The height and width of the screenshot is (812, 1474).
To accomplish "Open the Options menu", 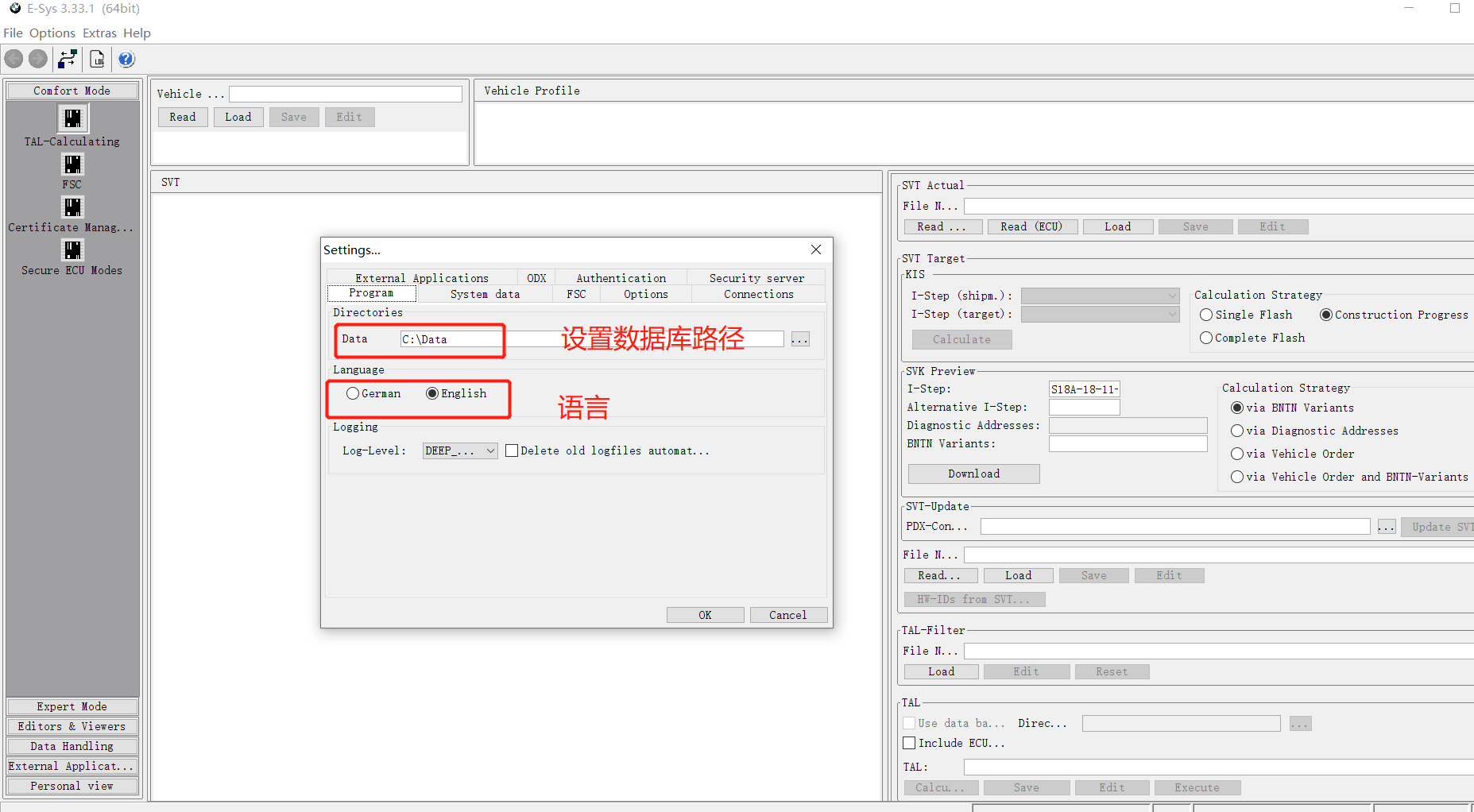I will click(52, 33).
